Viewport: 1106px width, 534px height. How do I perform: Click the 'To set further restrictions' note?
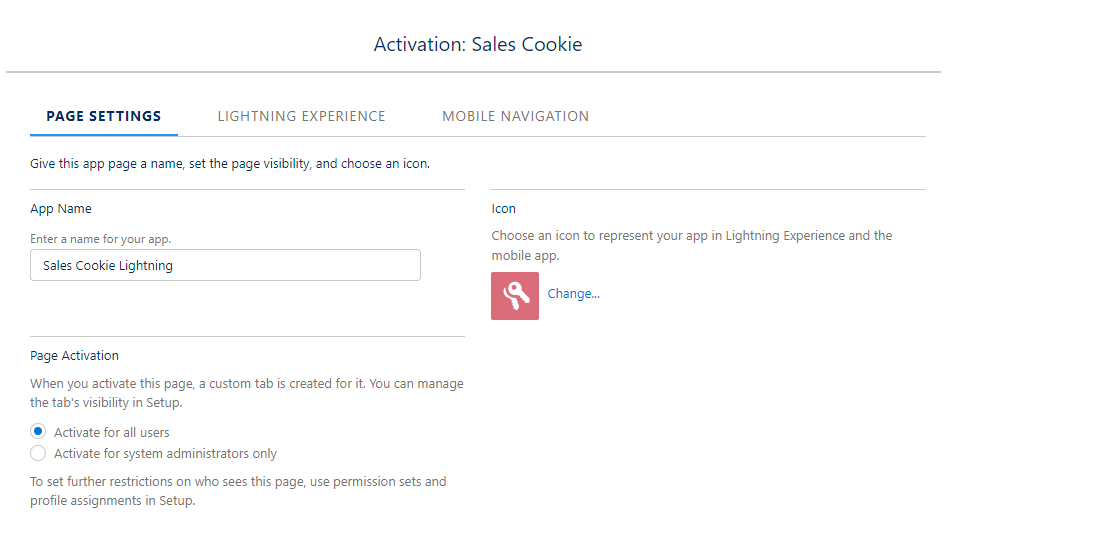pos(238,492)
